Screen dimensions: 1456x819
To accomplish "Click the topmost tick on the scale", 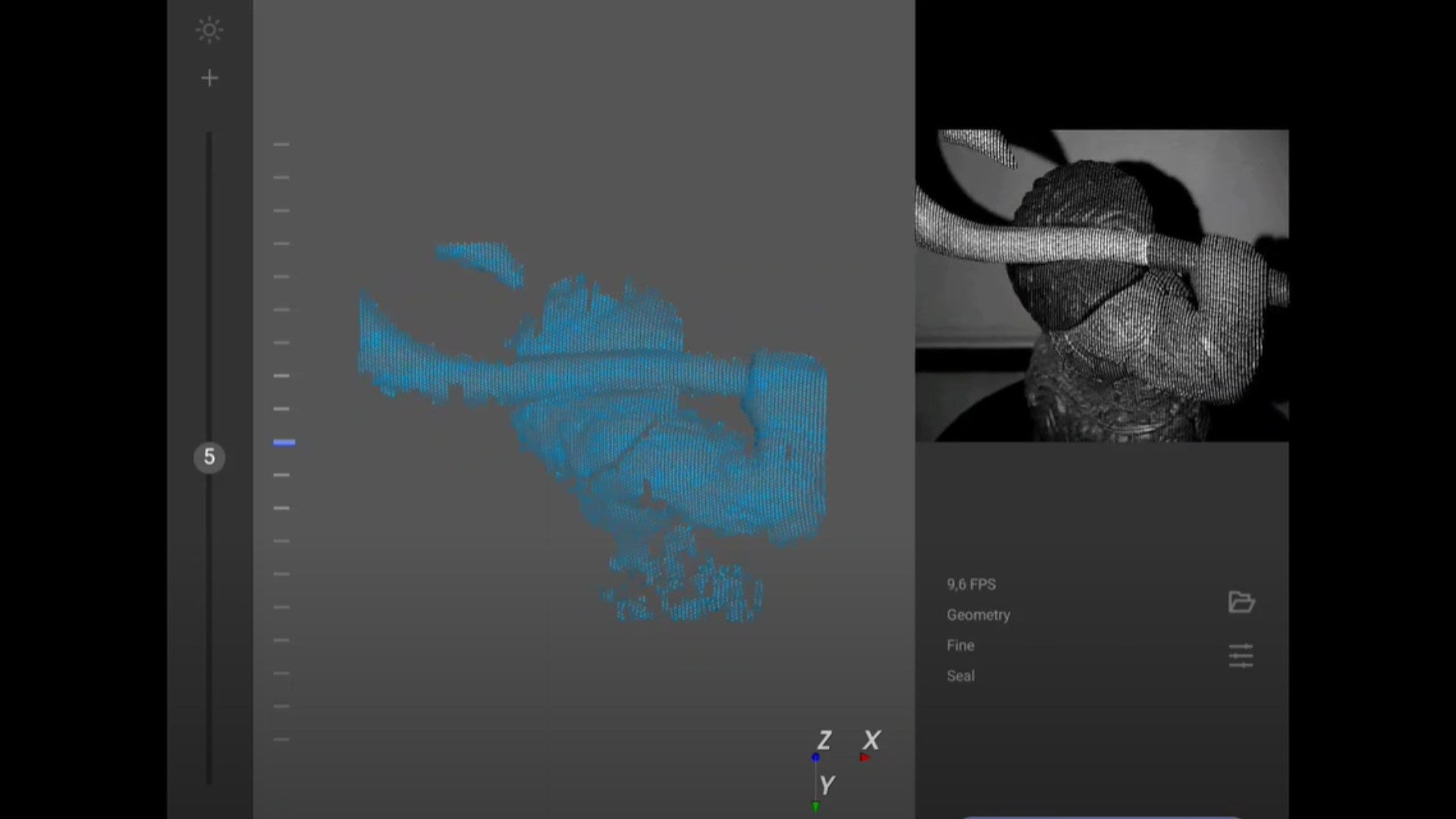I will (281, 144).
